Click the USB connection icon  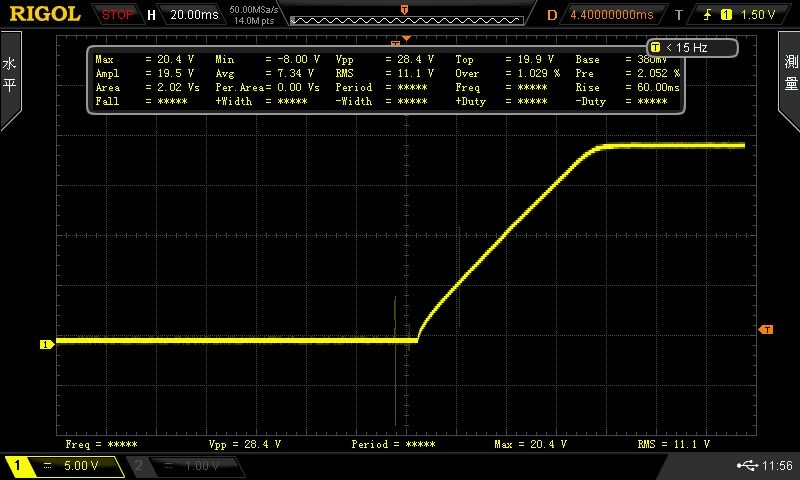pyautogui.click(x=747, y=465)
